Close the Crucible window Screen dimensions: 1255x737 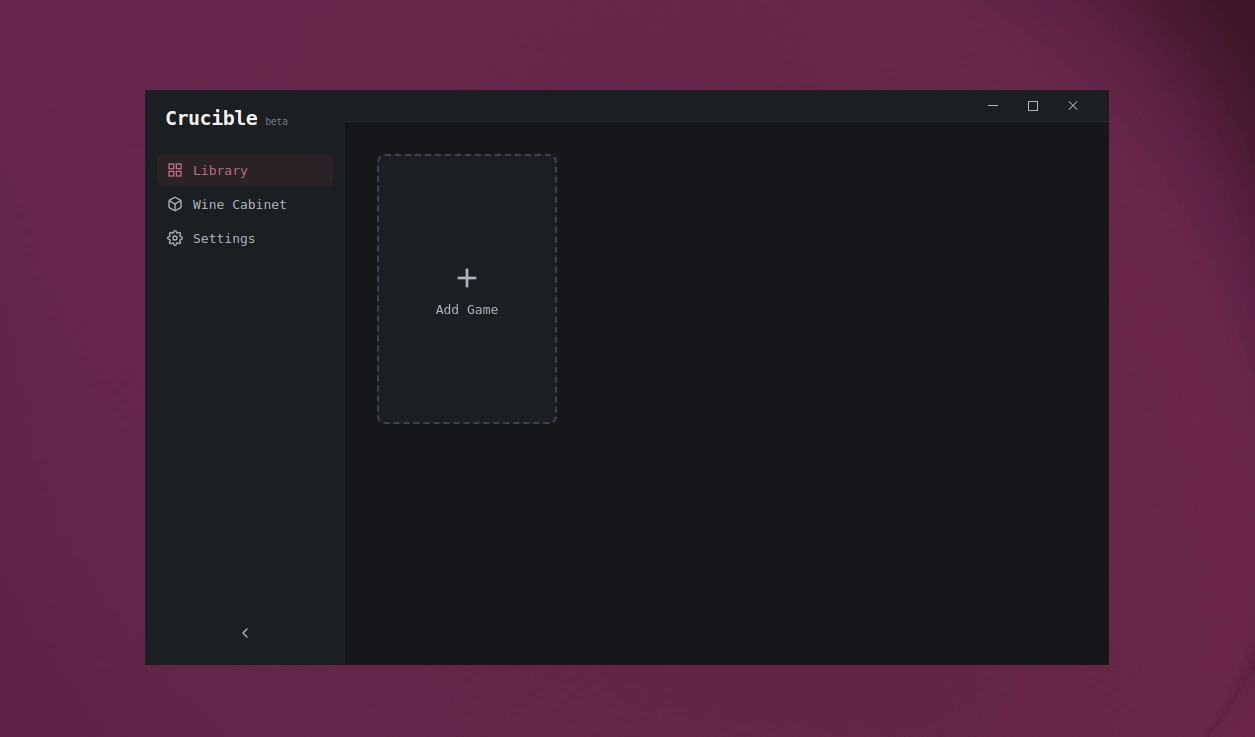coord(1073,106)
